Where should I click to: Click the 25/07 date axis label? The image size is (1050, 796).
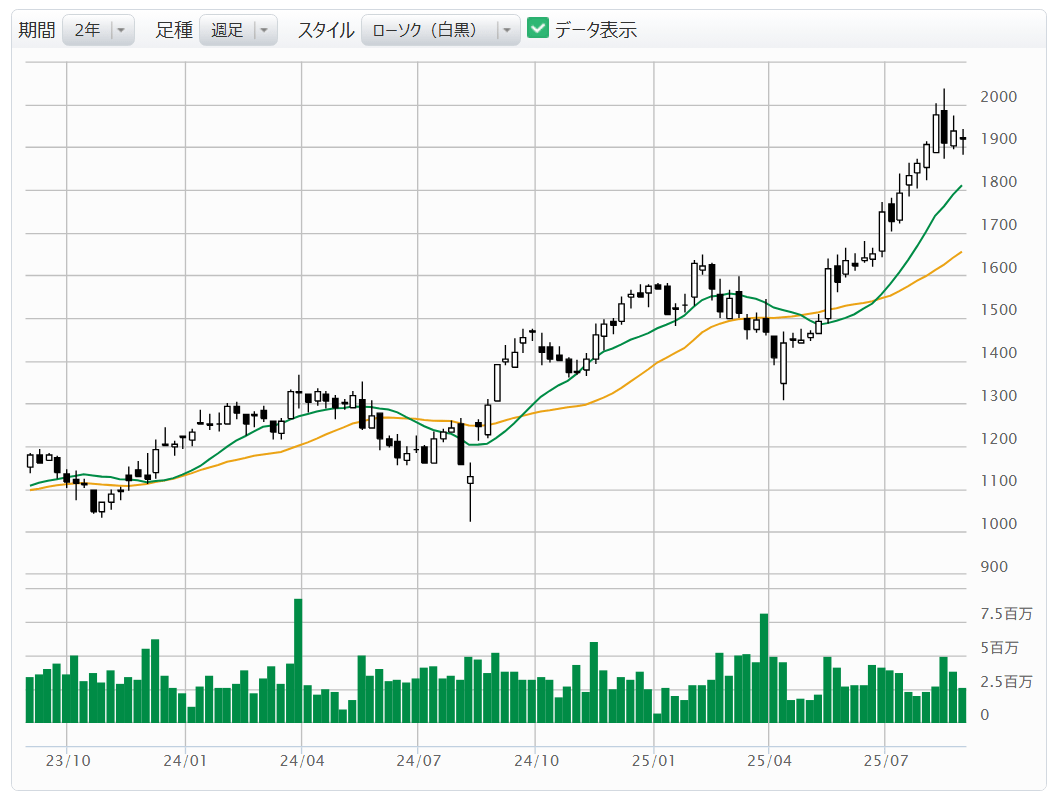point(886,760)
